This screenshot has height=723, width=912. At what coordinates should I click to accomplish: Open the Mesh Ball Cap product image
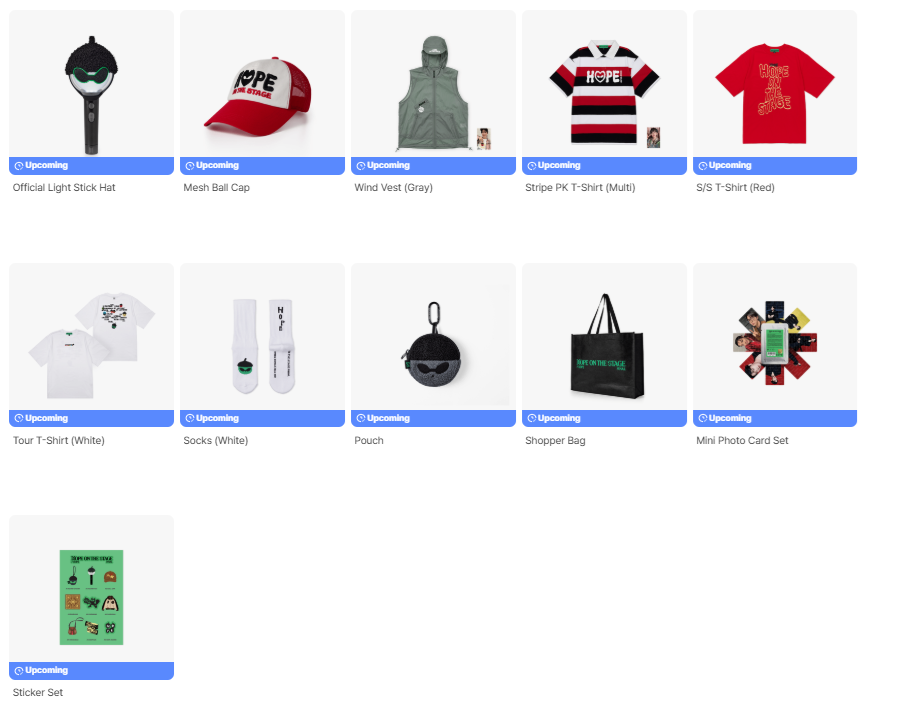262,83
